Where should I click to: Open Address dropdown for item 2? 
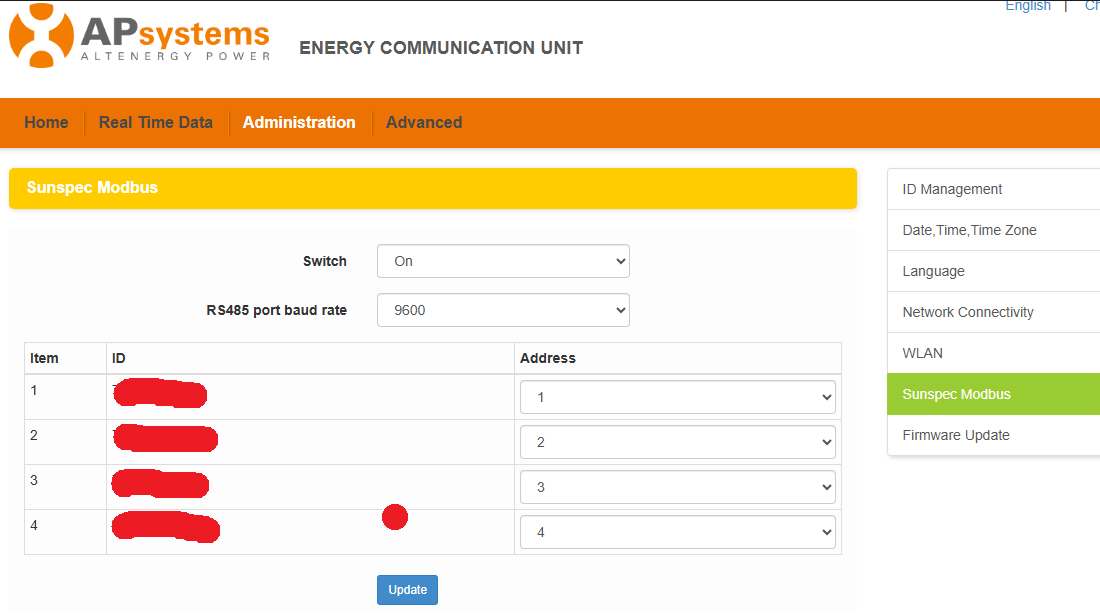pyautogui.click(x=677, y=442)
